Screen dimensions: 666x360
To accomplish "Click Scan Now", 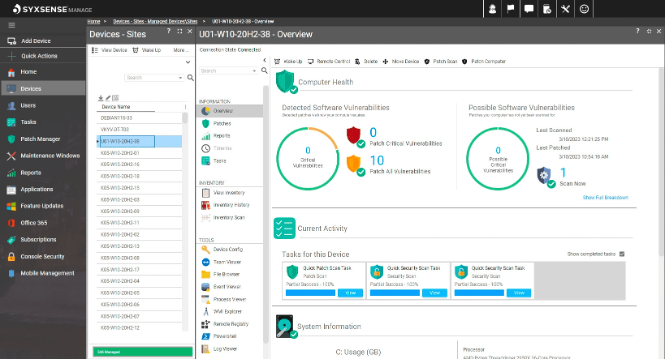I will pos(573,183).
